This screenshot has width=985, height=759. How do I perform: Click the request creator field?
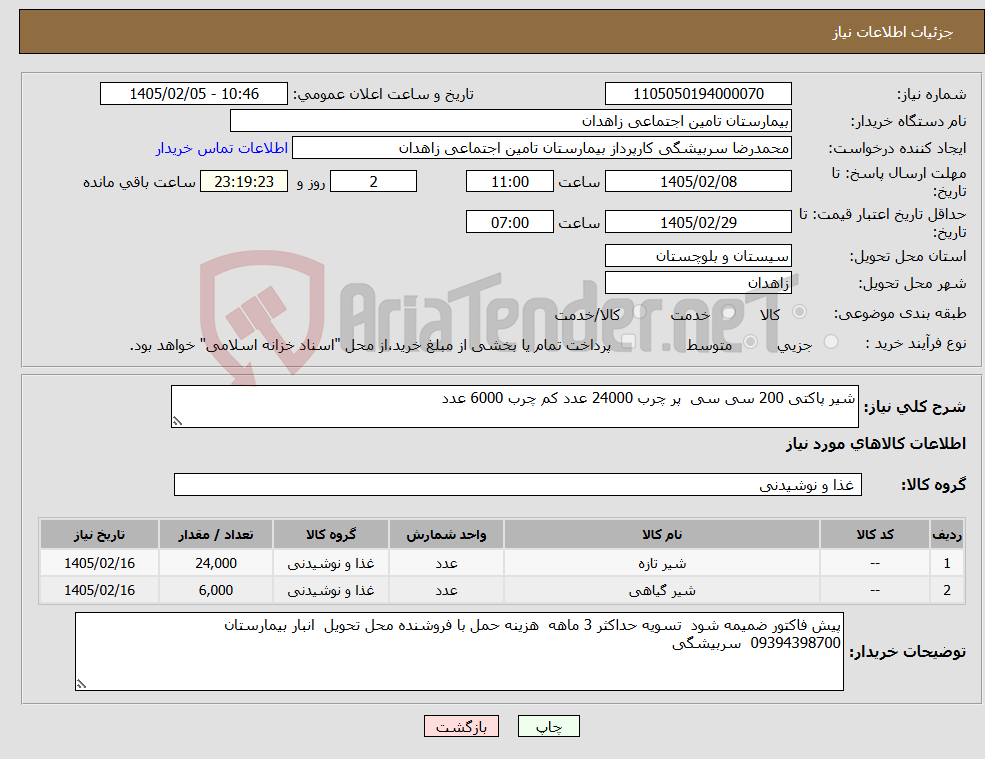[541, 148]
